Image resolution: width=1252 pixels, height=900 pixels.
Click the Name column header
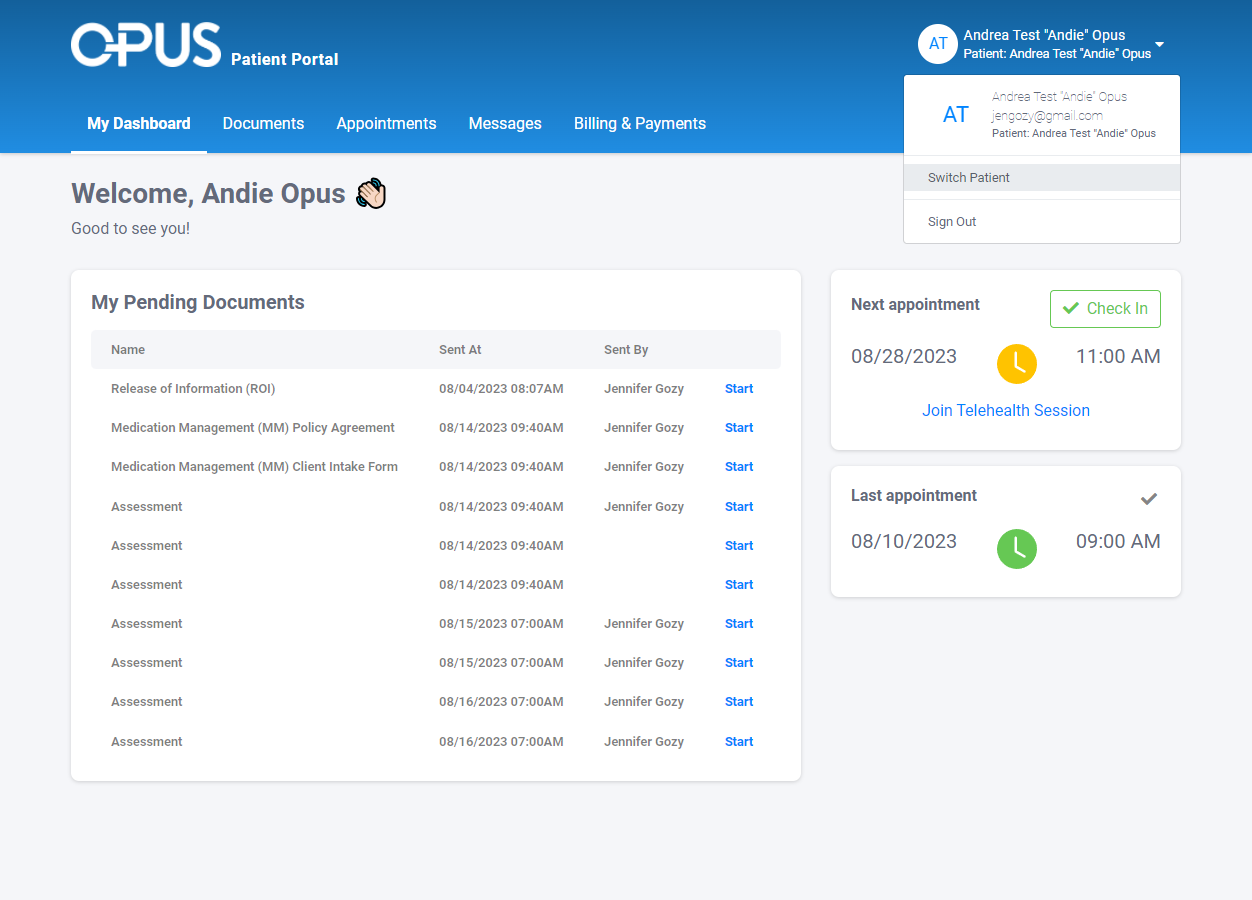click(x=128, y=350)
